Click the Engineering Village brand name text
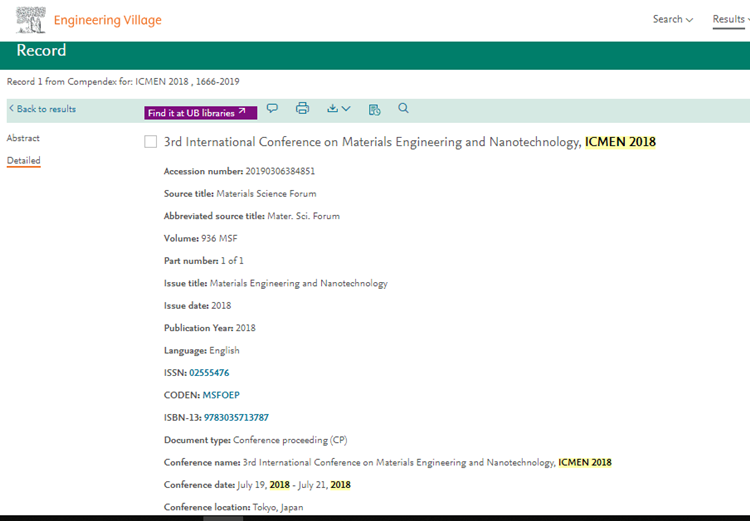The width and height of the screenshot is (750, 521). point(107,20)
